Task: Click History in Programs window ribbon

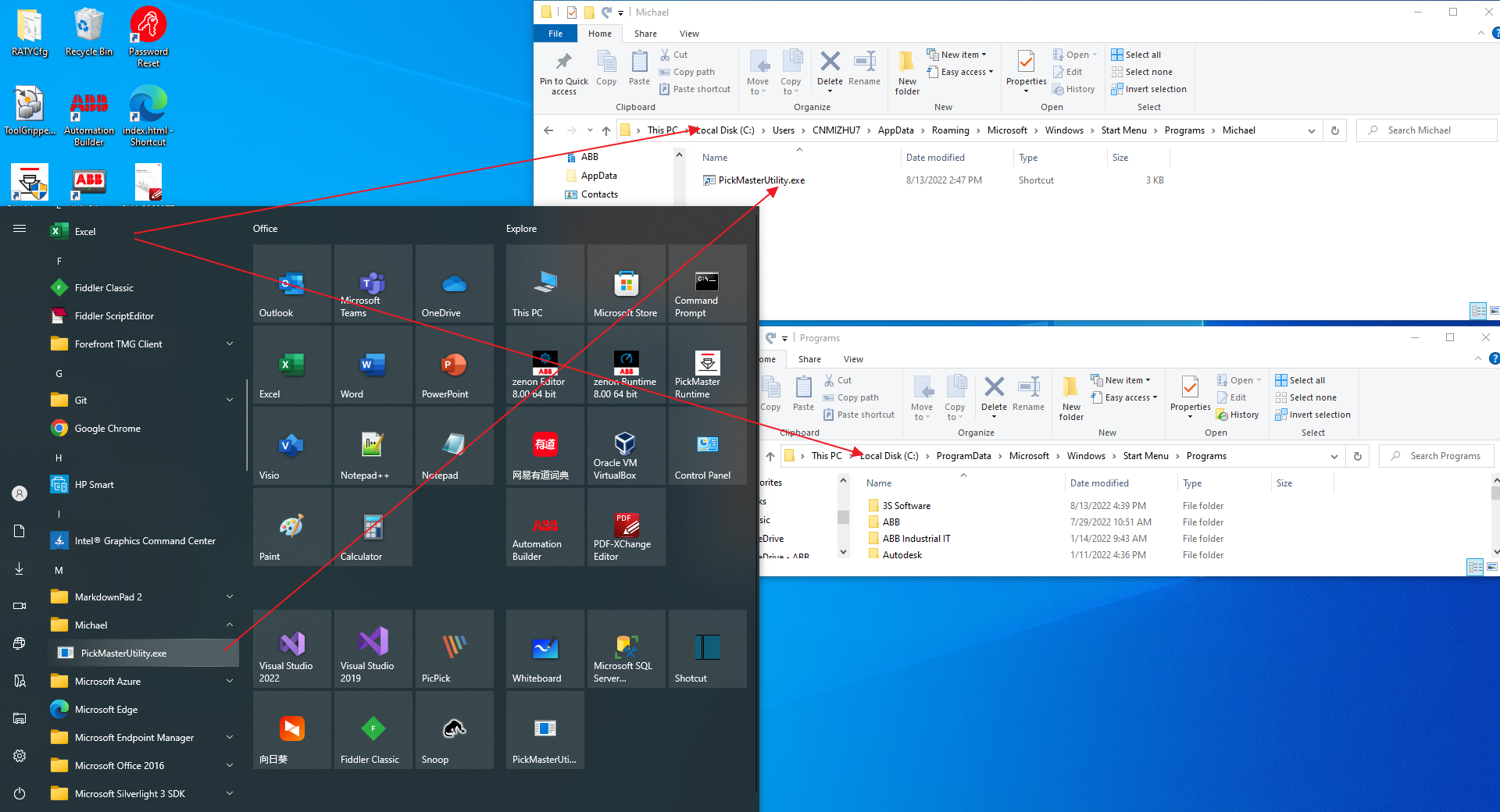Action: click(1237, 415)
